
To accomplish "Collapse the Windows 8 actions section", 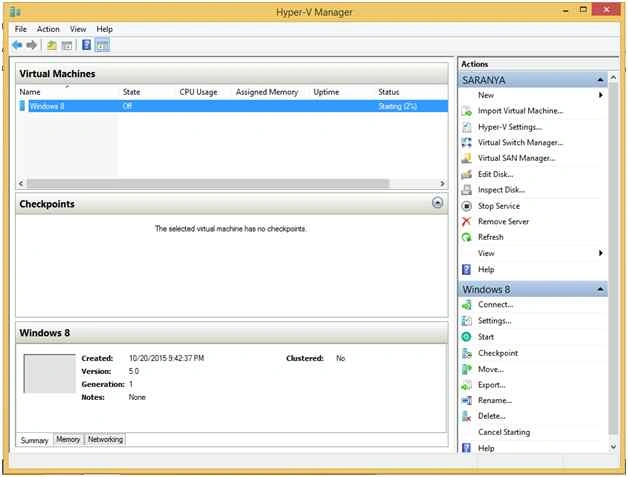I will click(600, 289).
